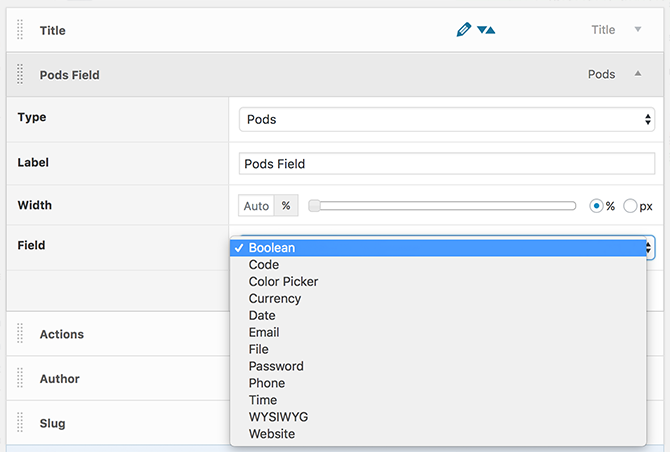Collapse the Pods Field settings panel
This screenshot has width=670, height=452.
point(638,75)
